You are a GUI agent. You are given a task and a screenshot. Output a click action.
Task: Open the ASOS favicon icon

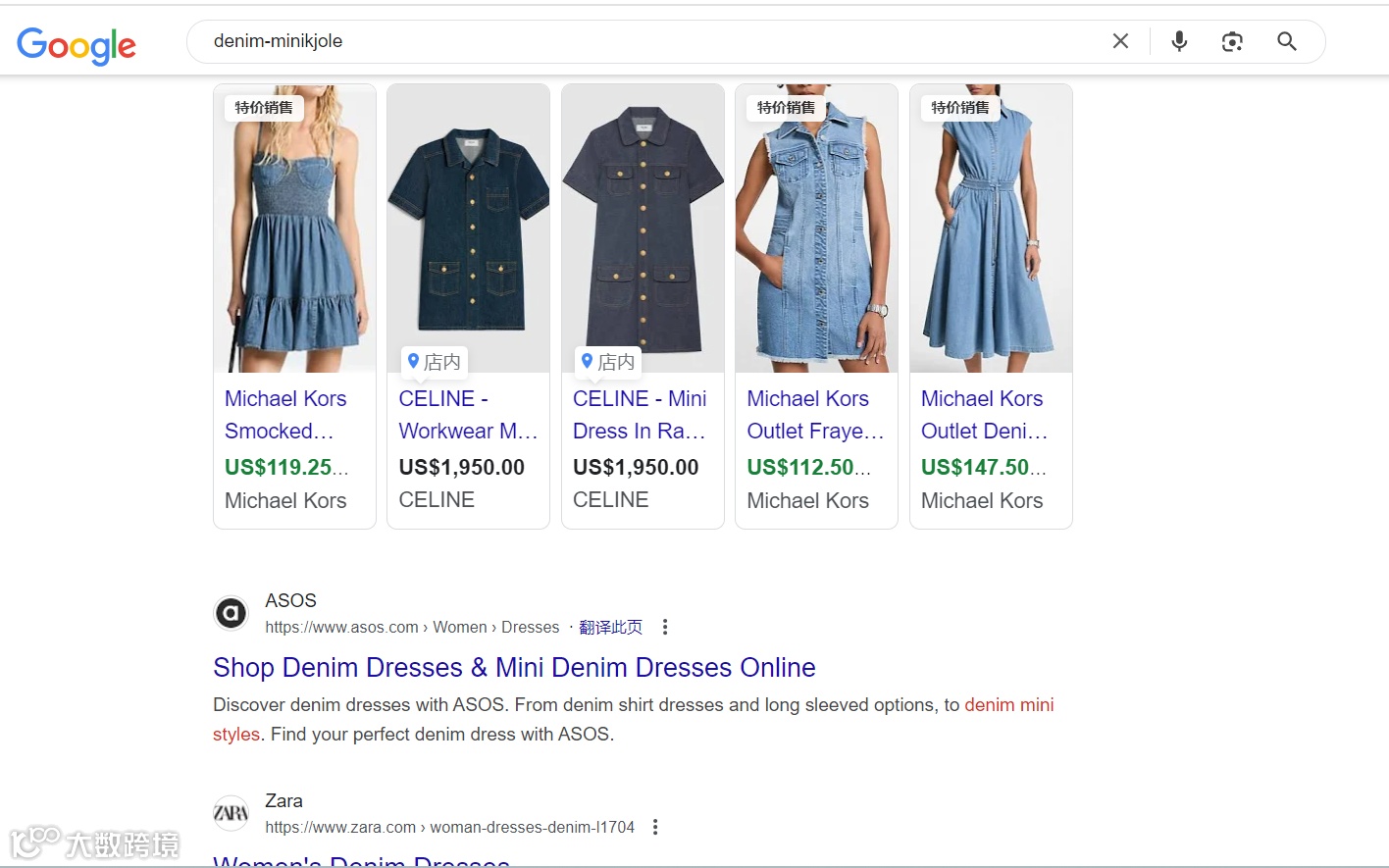point(231,614)
